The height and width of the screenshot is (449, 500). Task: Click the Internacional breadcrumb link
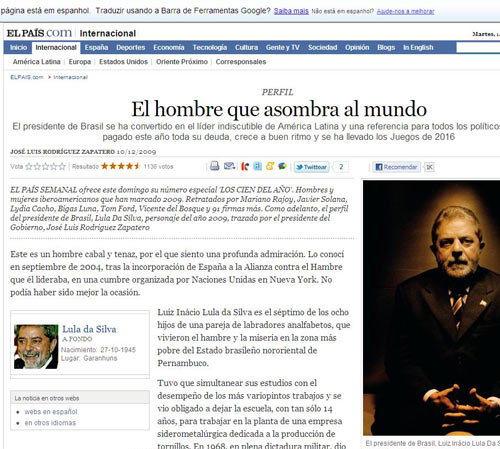tap(70, 77)
